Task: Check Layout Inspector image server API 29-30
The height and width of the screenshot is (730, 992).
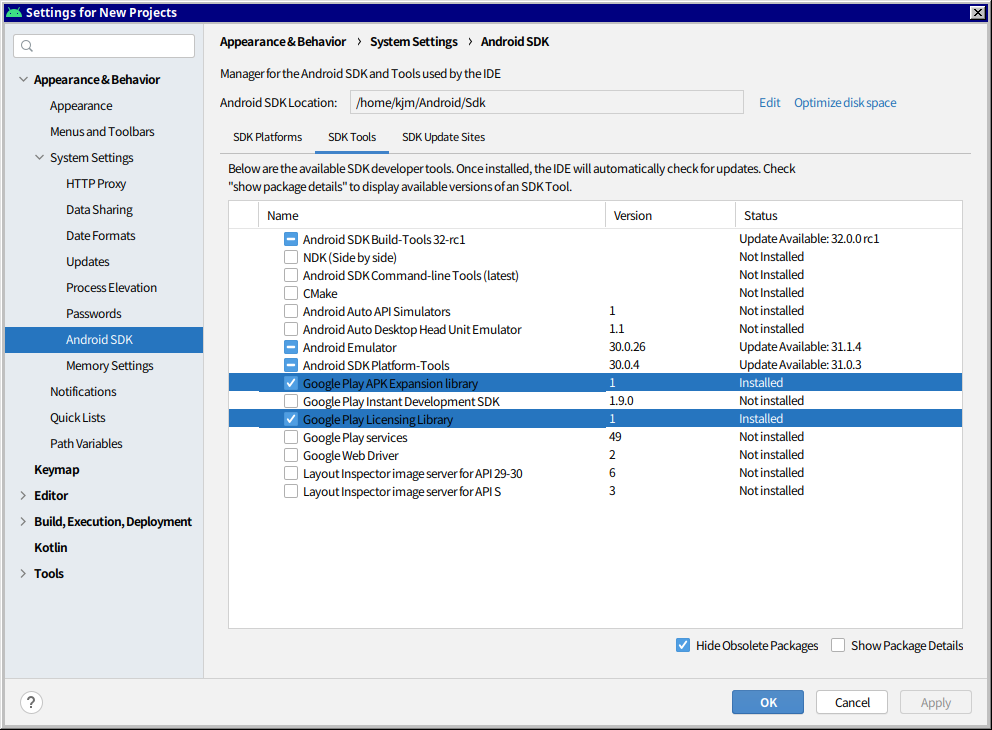Action: tap(291, 473)
